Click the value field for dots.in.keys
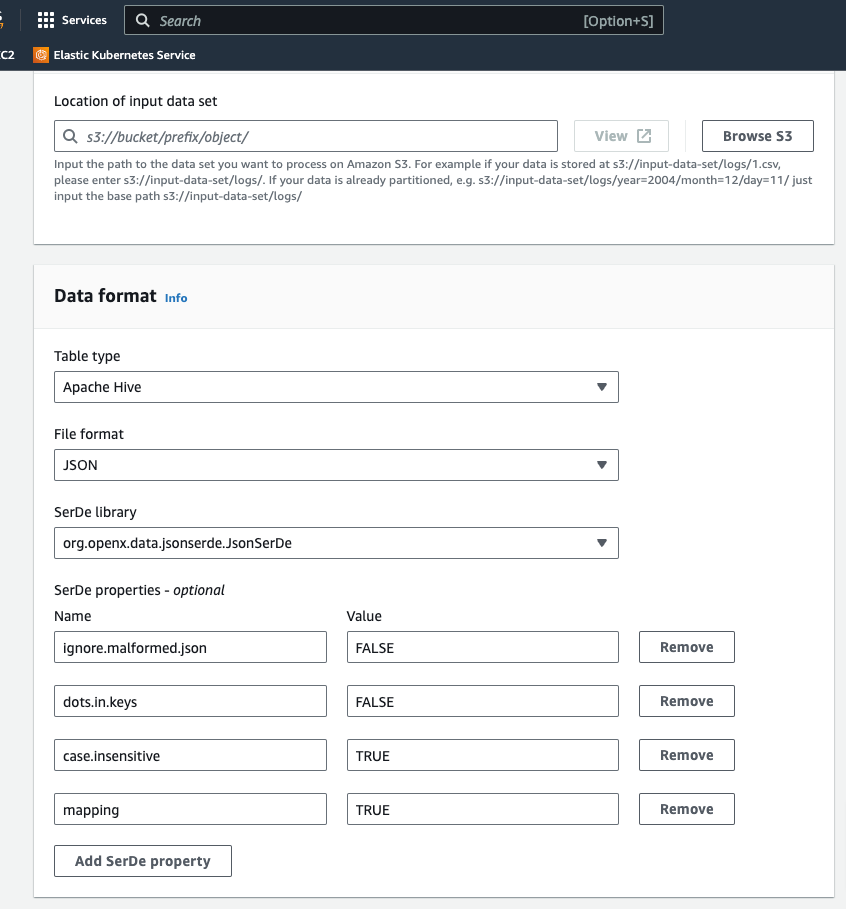 pyautogui.click(x=482, y=702)
